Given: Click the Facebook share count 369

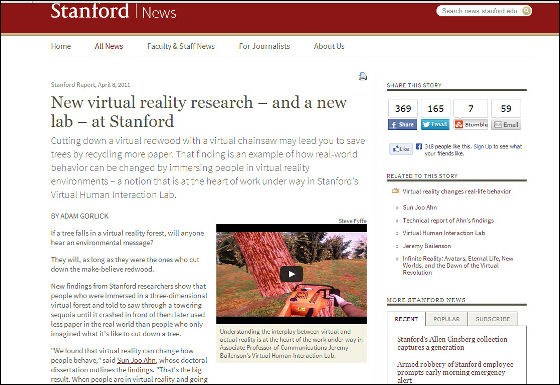Looking at the screenshot, I should click(x=403, y=108).
